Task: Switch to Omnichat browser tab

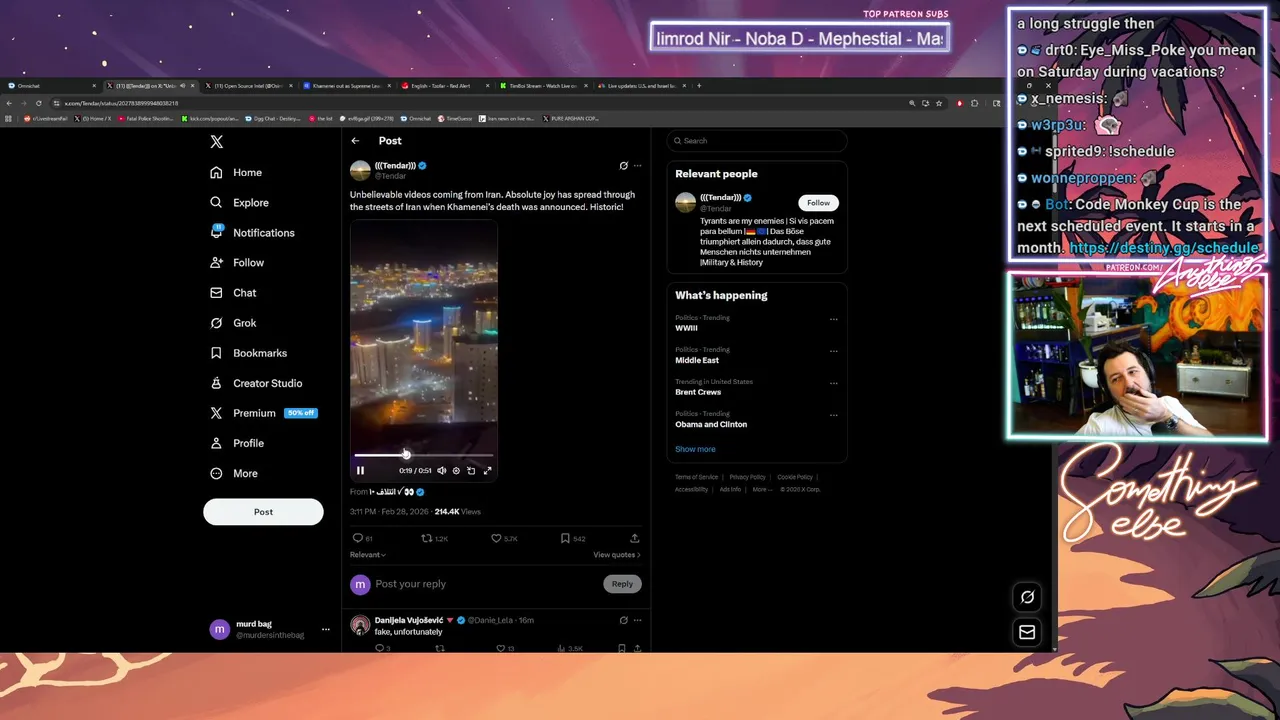Action: (52, 86)
